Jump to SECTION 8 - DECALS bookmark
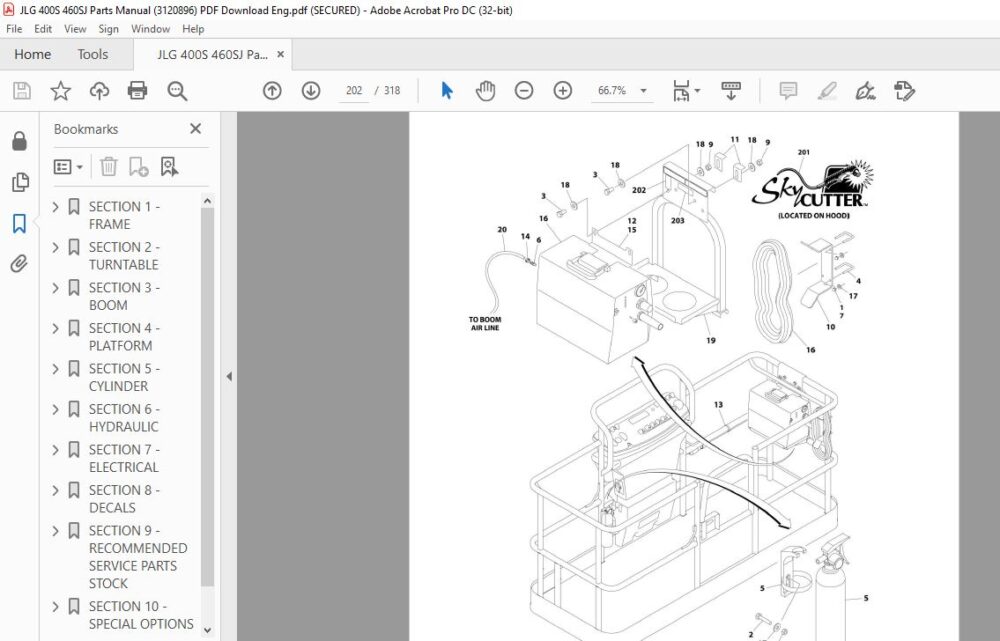The width and height of the screenshot is (1000, 641). tap(124, 498)
